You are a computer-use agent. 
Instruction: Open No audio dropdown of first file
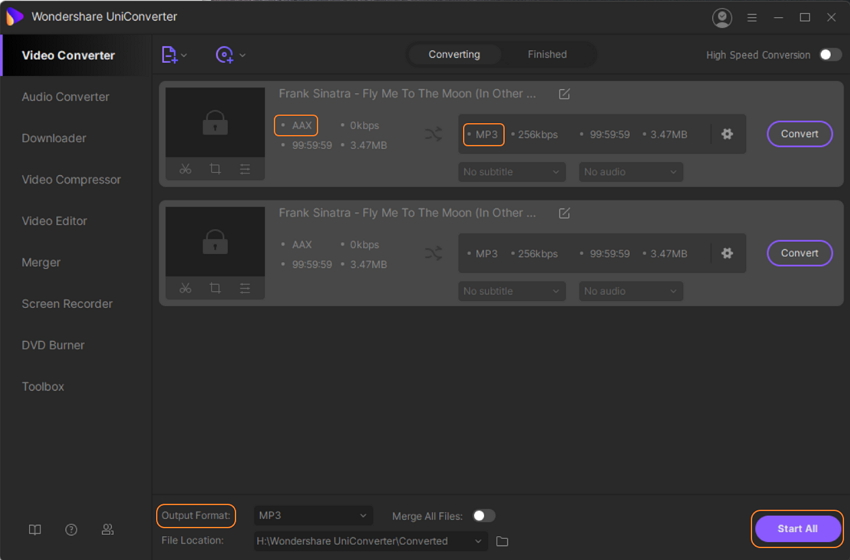click(630, 172)
